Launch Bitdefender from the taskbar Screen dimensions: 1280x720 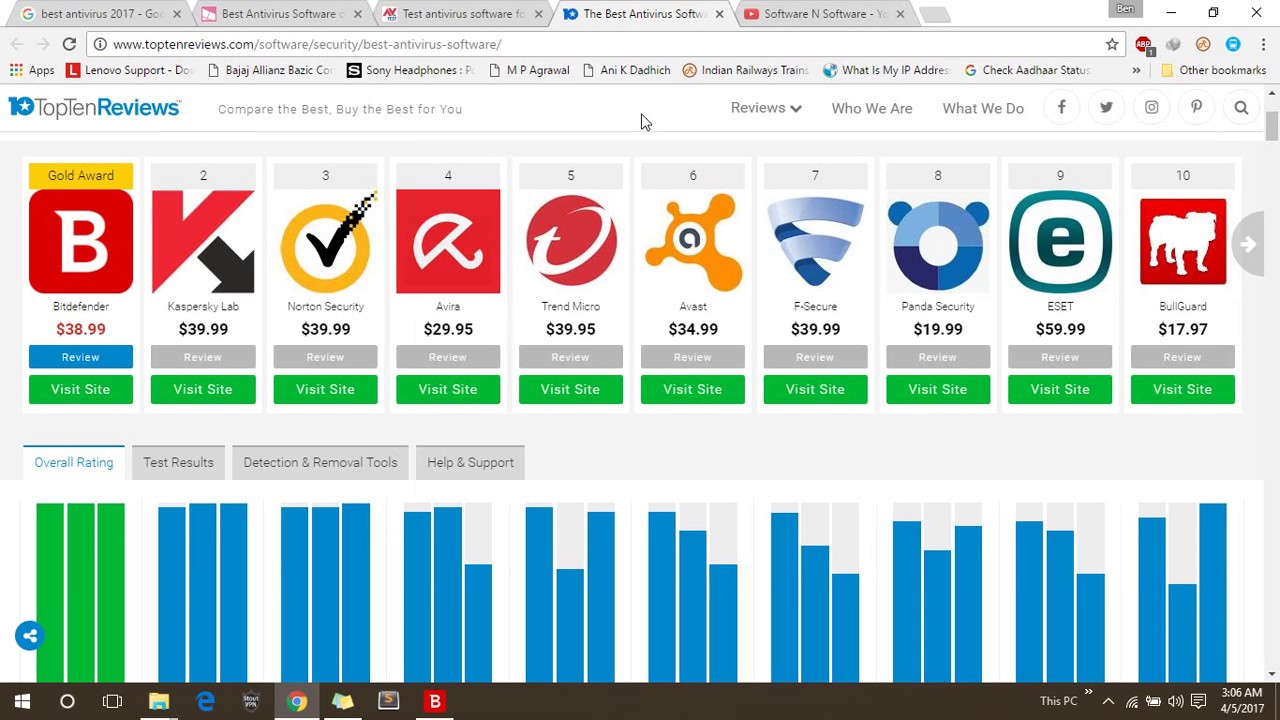[x=435, y=701]
